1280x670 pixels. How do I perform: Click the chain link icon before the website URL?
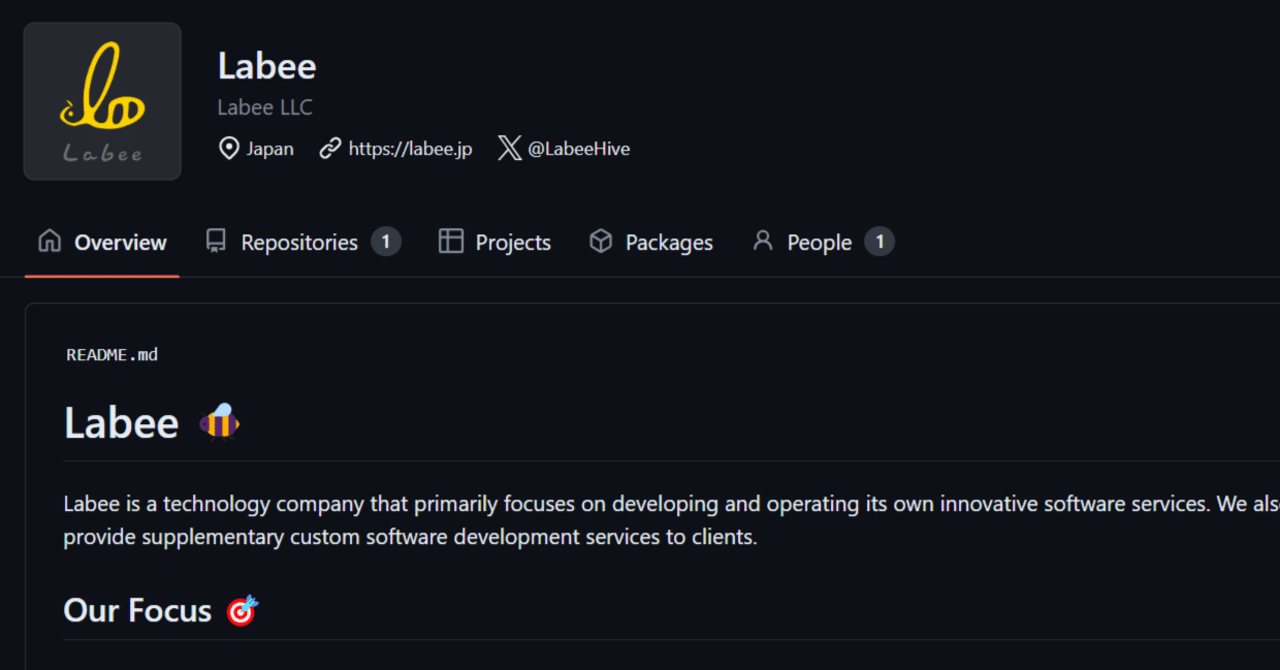(330, 148)
